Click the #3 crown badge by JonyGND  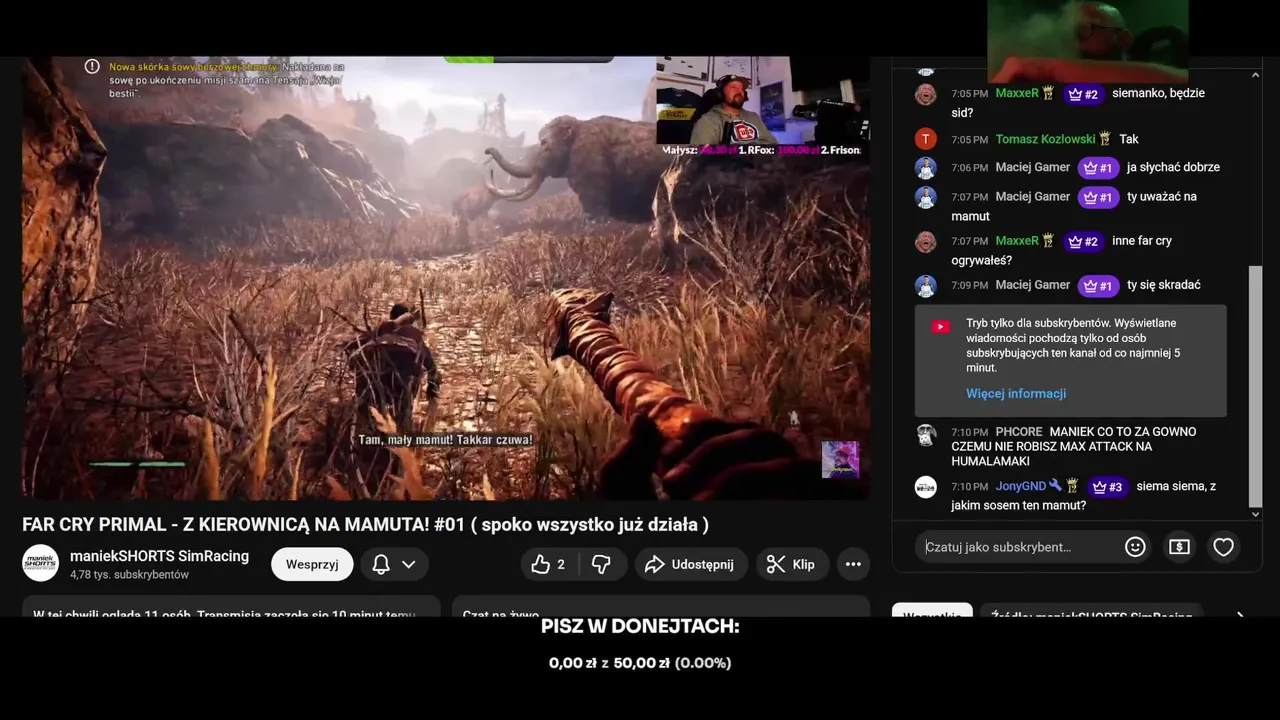coord(1108,487)
